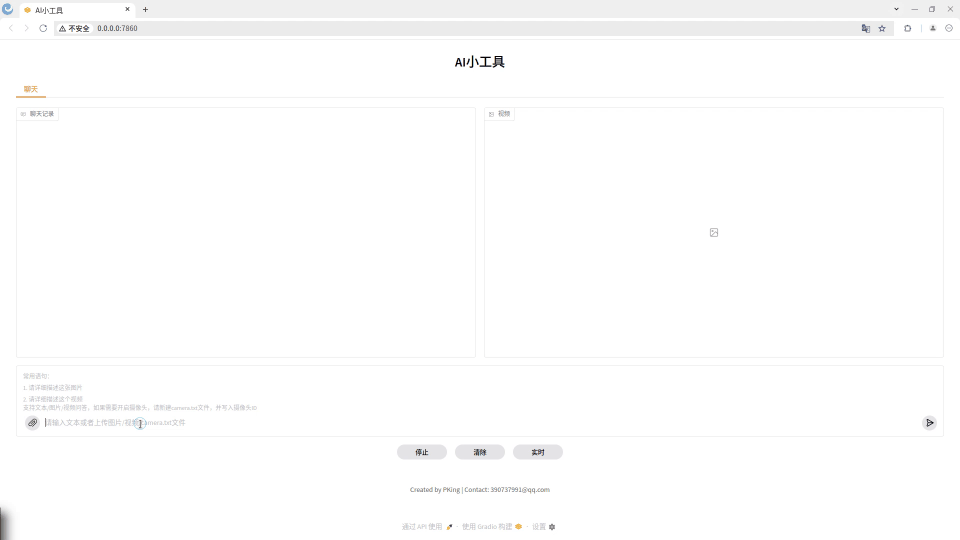
Task: Click the image placeholder icon in video panel
Action: [714, 233]
